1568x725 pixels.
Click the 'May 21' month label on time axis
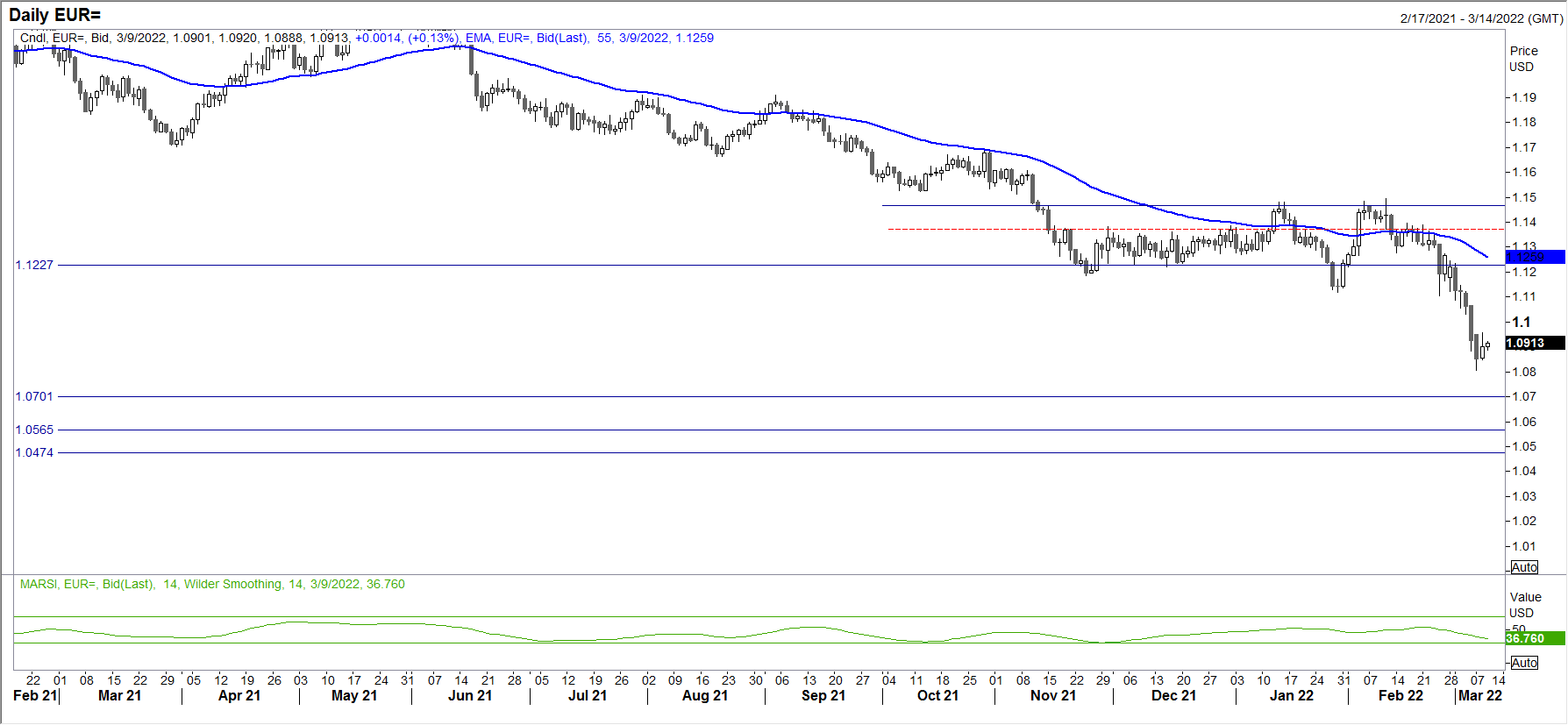pos(354,695)
